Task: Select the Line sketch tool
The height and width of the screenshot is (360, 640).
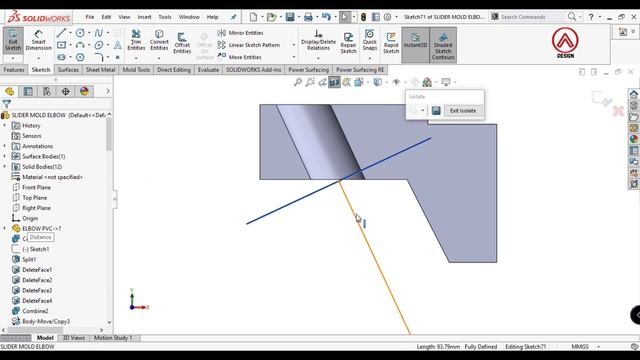Action: coord(61,33)
